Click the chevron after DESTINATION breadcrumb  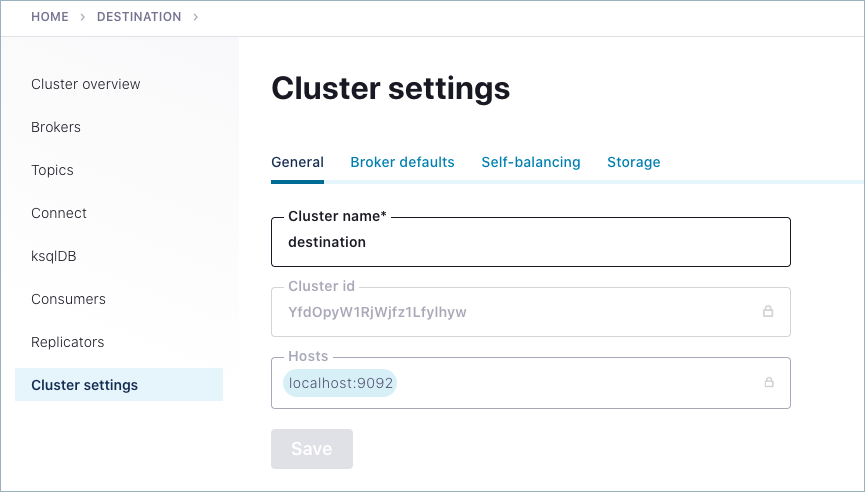coord(195,17)
